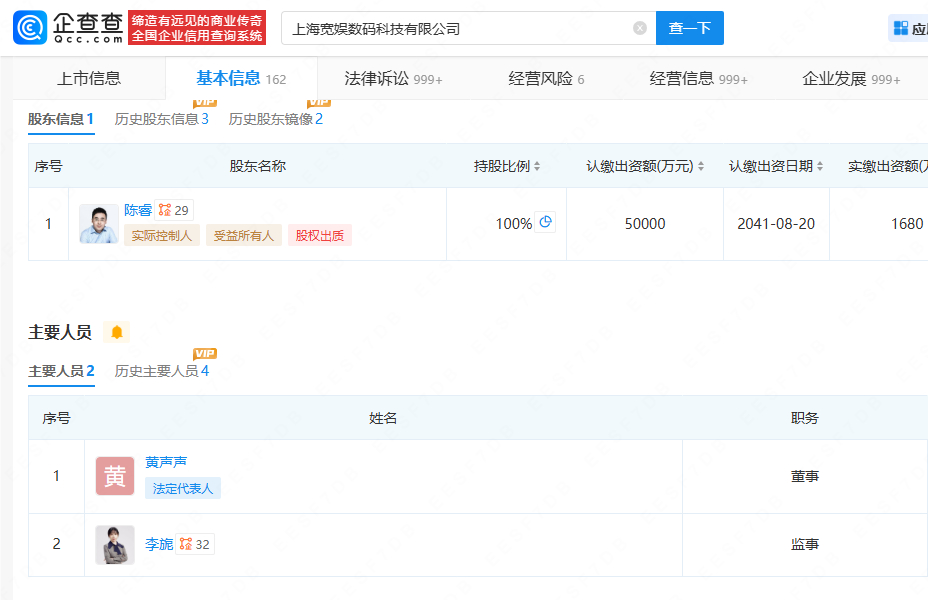The height and width of the screenshot is (600, 928).
Task: Open the 历史主要人员 sub-tab
Action: pos(162,371)
